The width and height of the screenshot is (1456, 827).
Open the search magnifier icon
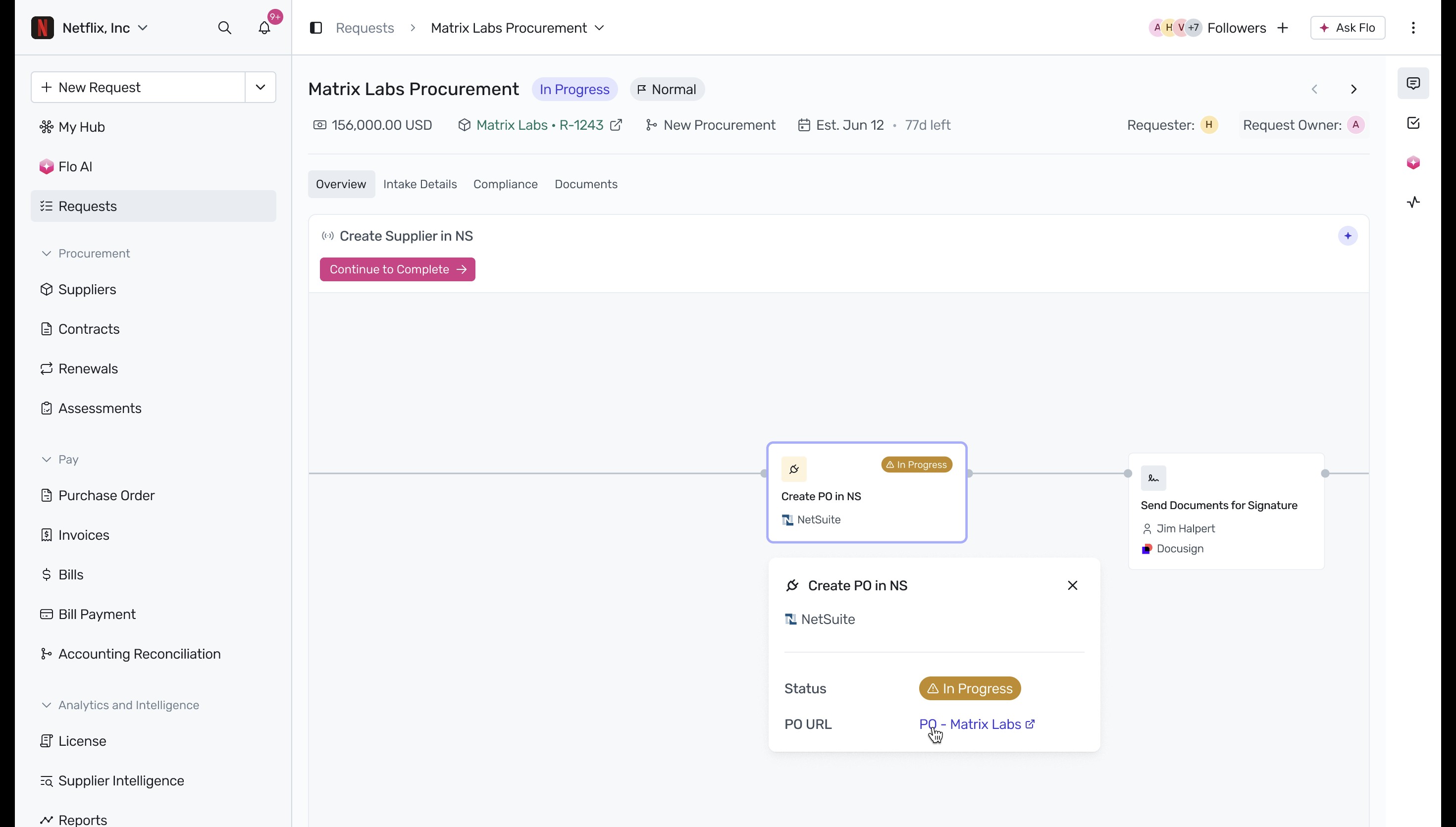[x=224, y=28]
